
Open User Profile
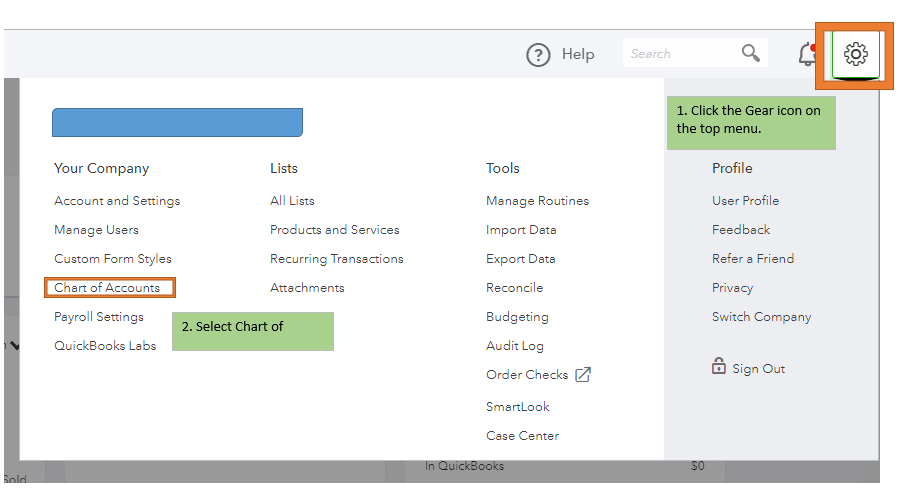[745, 201]
